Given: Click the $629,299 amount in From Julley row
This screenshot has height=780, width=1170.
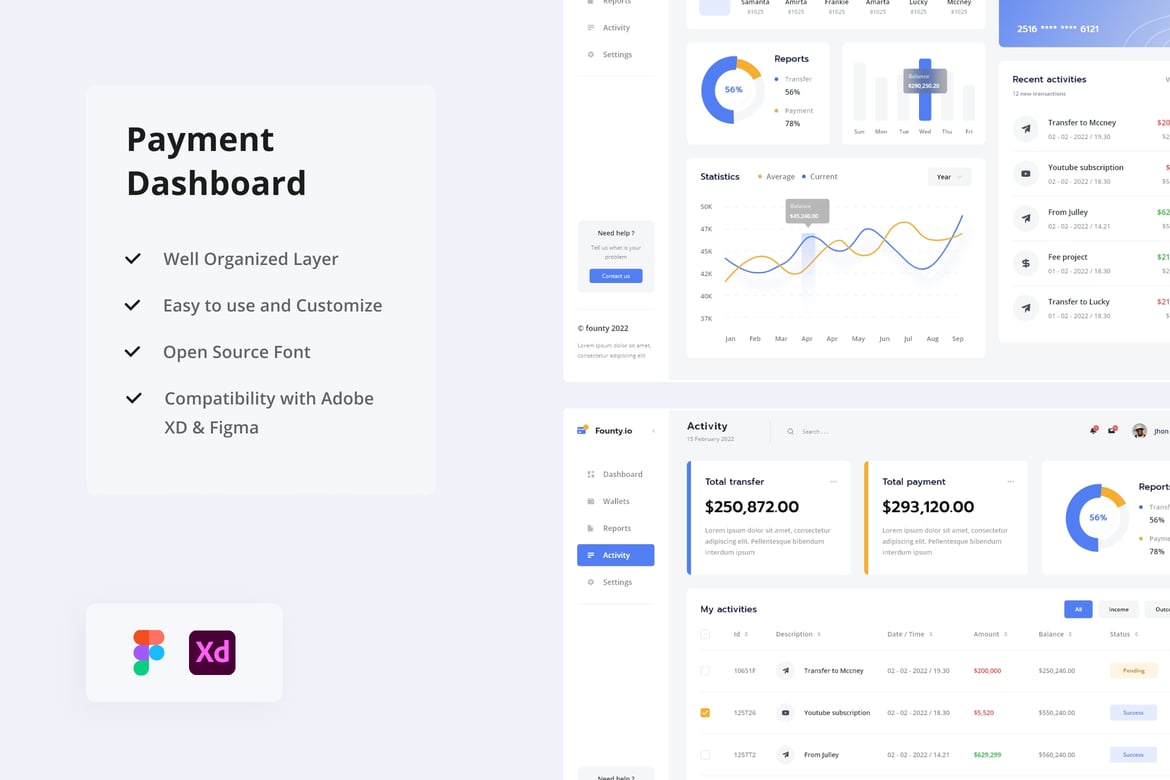Looking at the screenshot, I should coord(987,755).
